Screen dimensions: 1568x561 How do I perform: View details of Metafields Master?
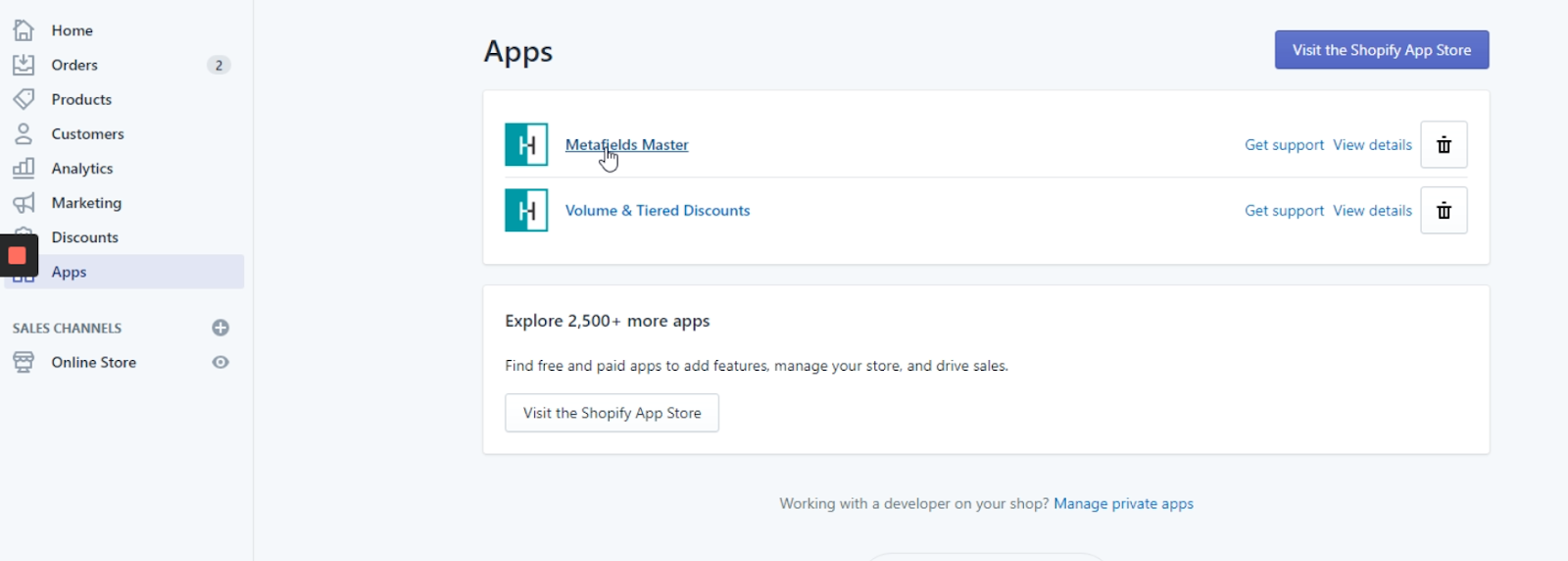(1372, 145)
